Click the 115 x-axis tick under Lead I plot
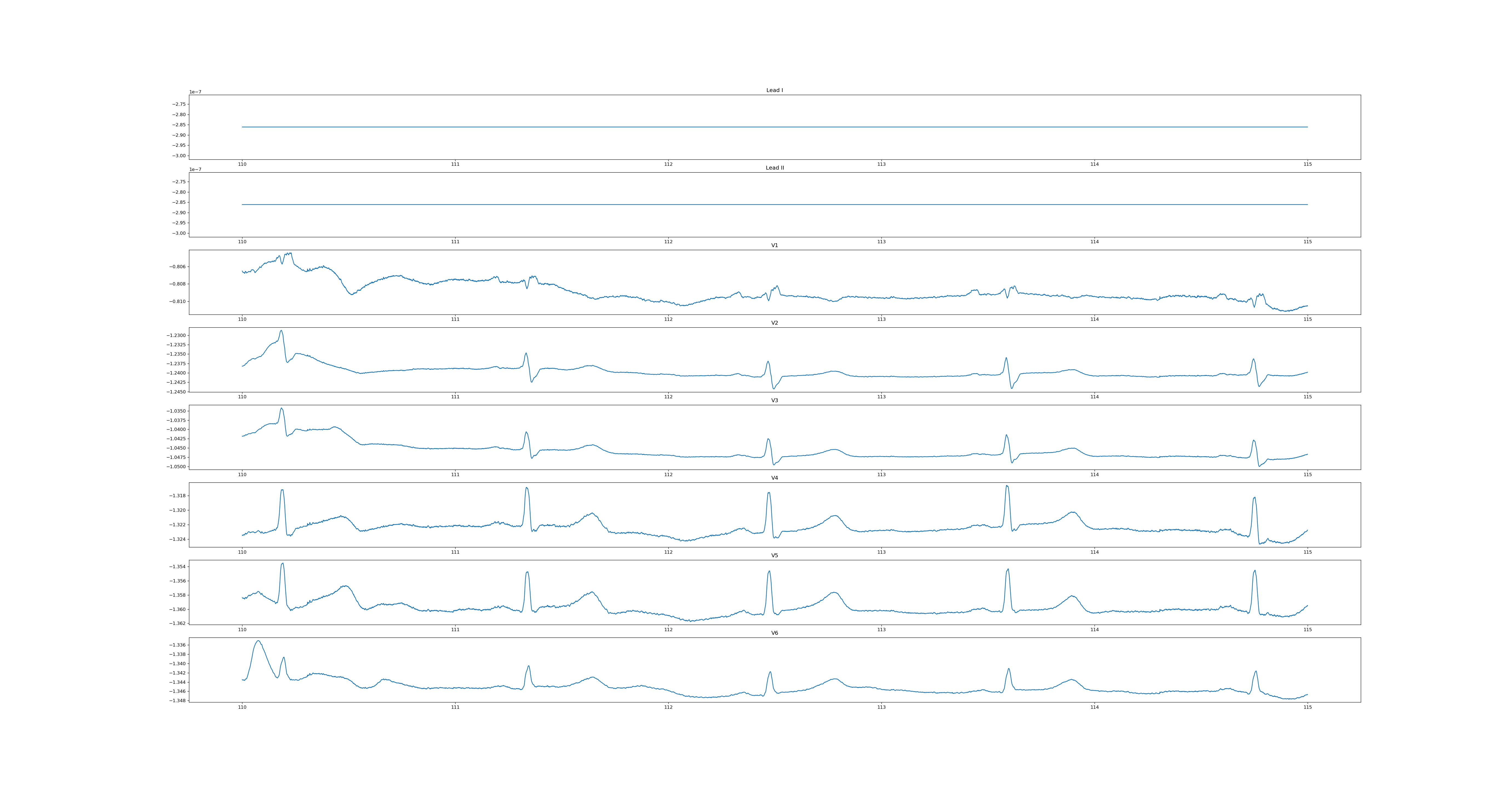The width and height of the screenshot is (1512, 789). [x=1307, y=164]
